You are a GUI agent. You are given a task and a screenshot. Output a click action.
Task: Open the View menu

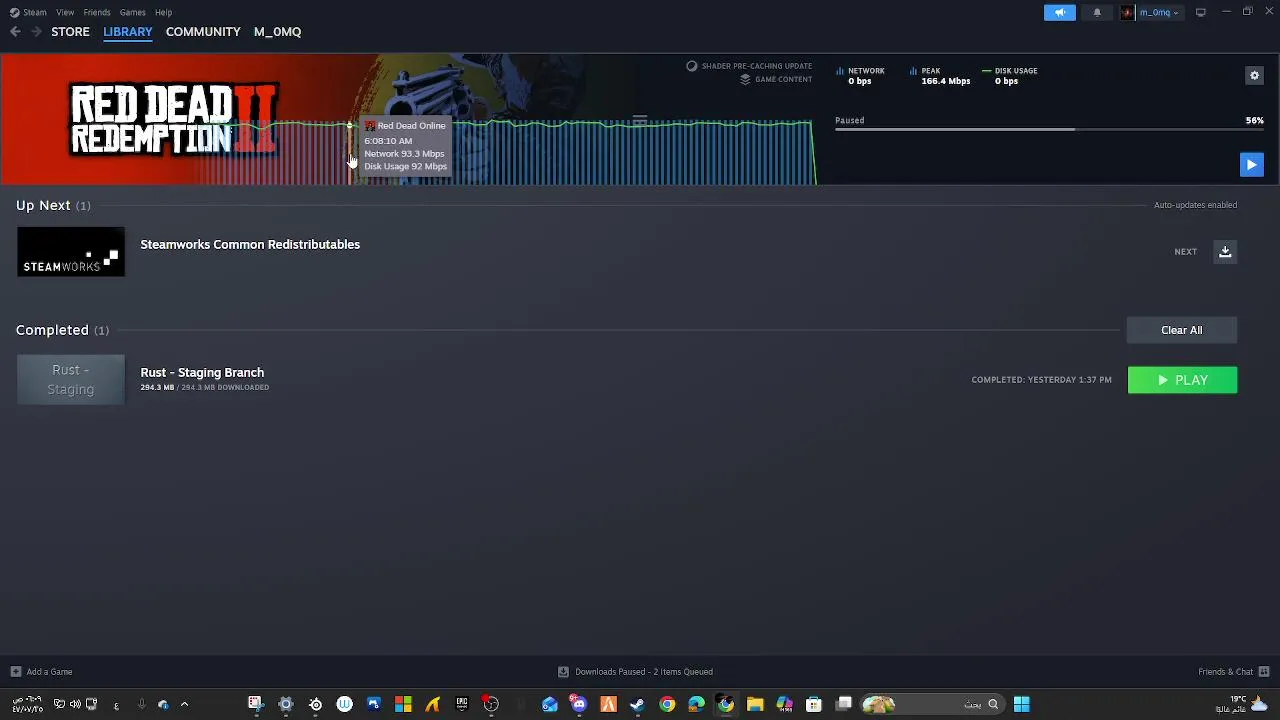tap(65, 12)
